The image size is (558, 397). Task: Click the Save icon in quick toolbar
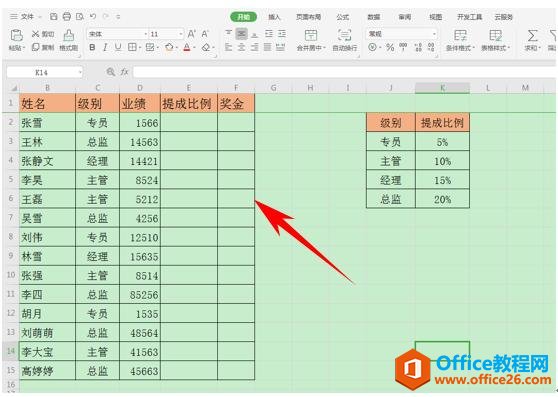point(53,16)
